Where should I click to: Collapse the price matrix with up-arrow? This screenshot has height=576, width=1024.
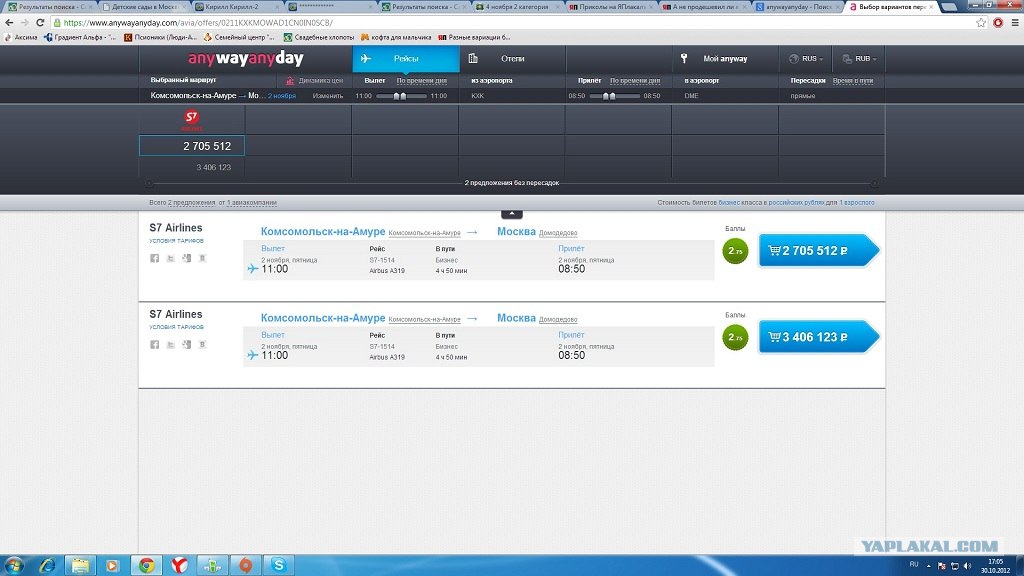pos(511,214)
